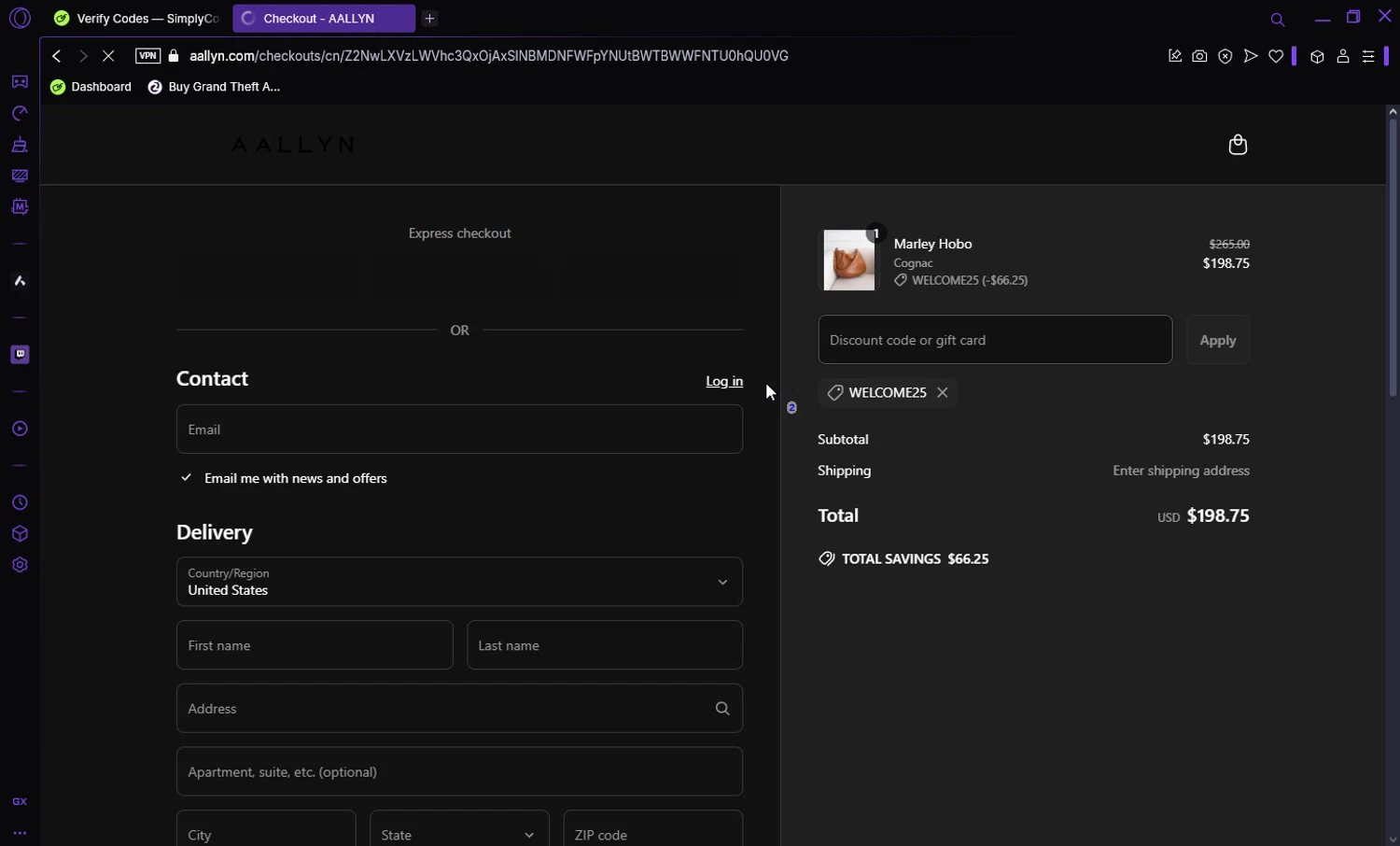The width and height of the screenshot is (1400, 846).
Task: Click the TOTAL SAVINGS $66.25 text
Action: click(916, 558)
